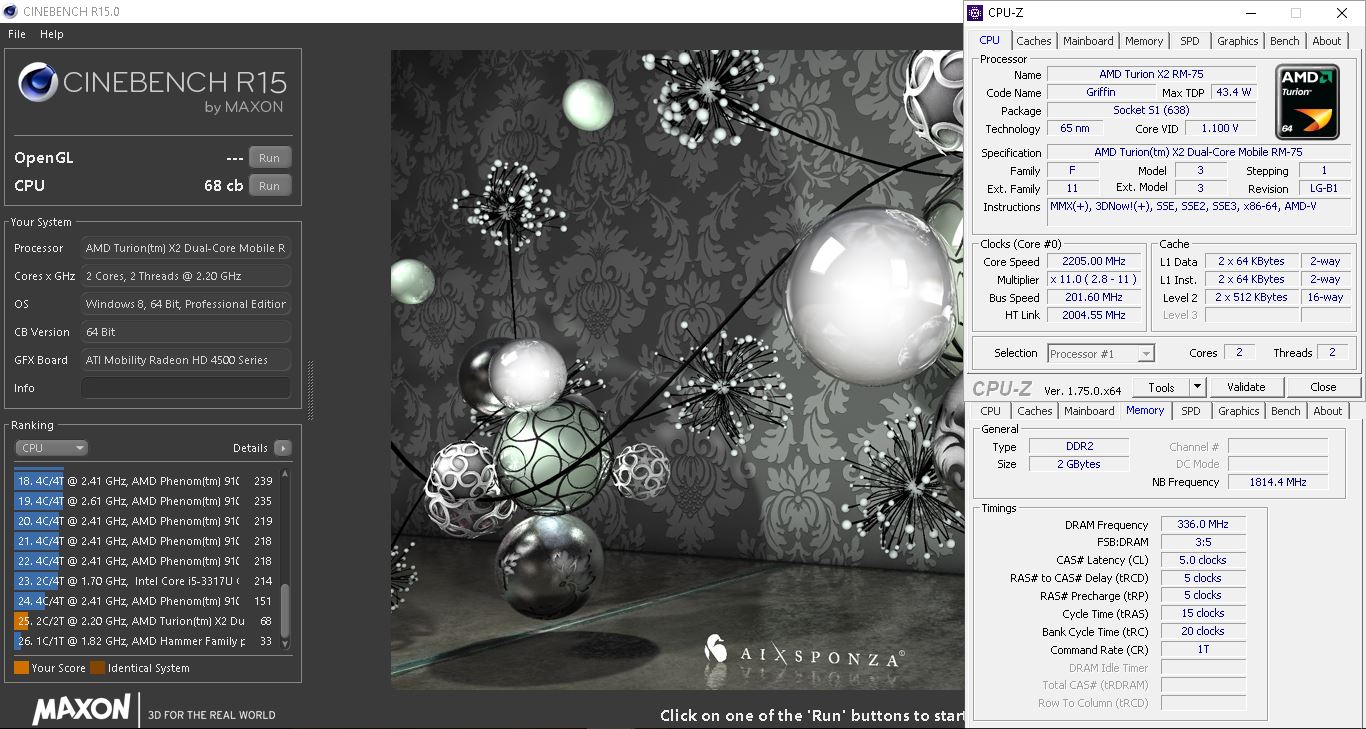Click the GFX Board ATI Mobility Radeon field
This screenshot has height=729, width=1366.
click(186, 360)
